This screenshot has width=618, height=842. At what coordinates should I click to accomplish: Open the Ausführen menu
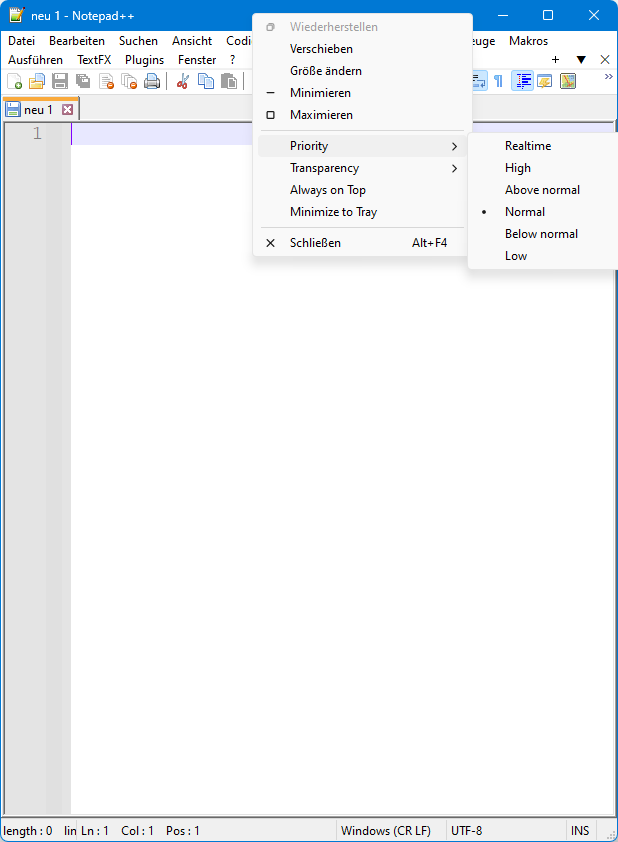coord(35,60)
